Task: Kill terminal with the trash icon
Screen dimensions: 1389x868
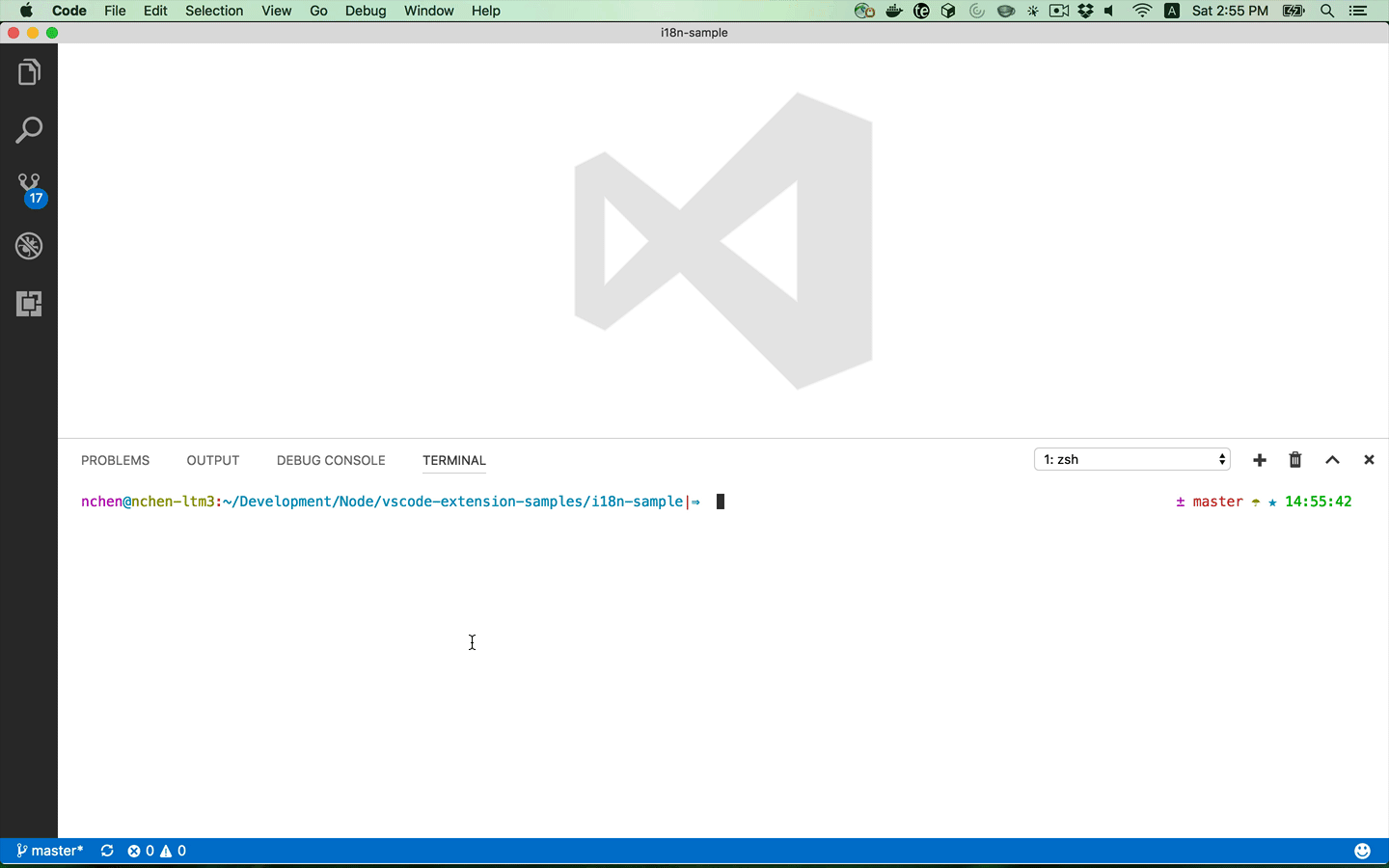Action: pyautogui.click(x=1295, y=460)
